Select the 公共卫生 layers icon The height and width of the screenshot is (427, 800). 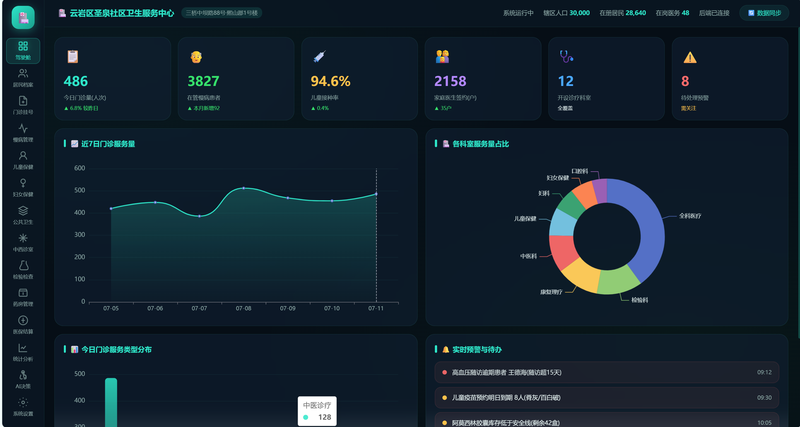tap(23, 216)
